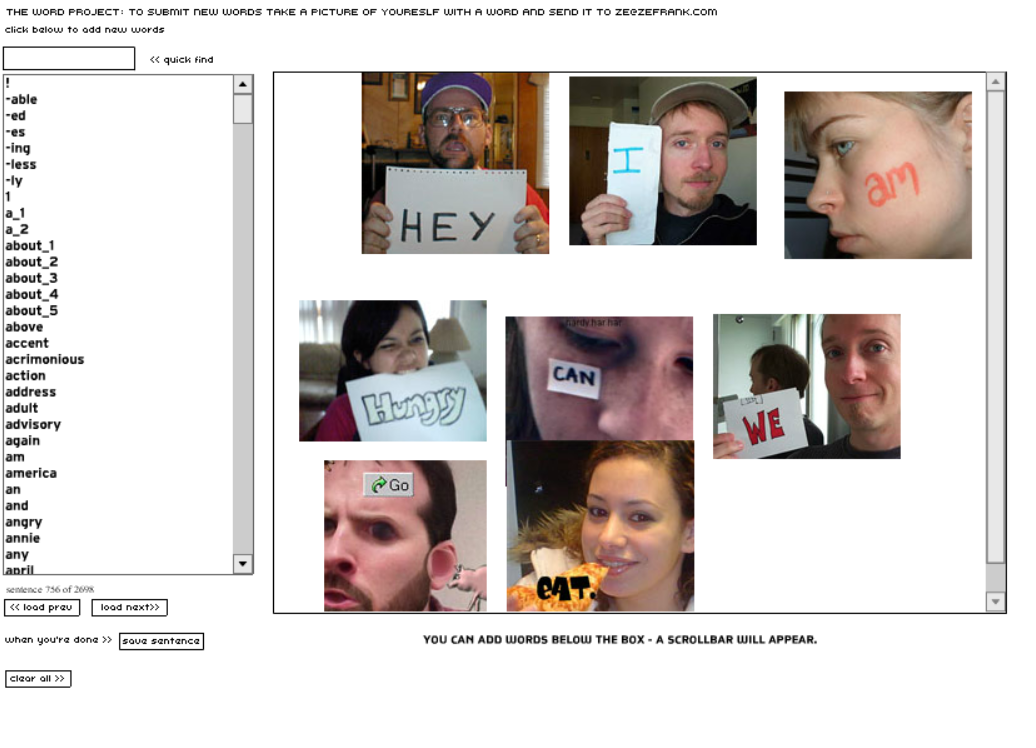
Task: Click the clear all button
Action: (x=38, y=679)
